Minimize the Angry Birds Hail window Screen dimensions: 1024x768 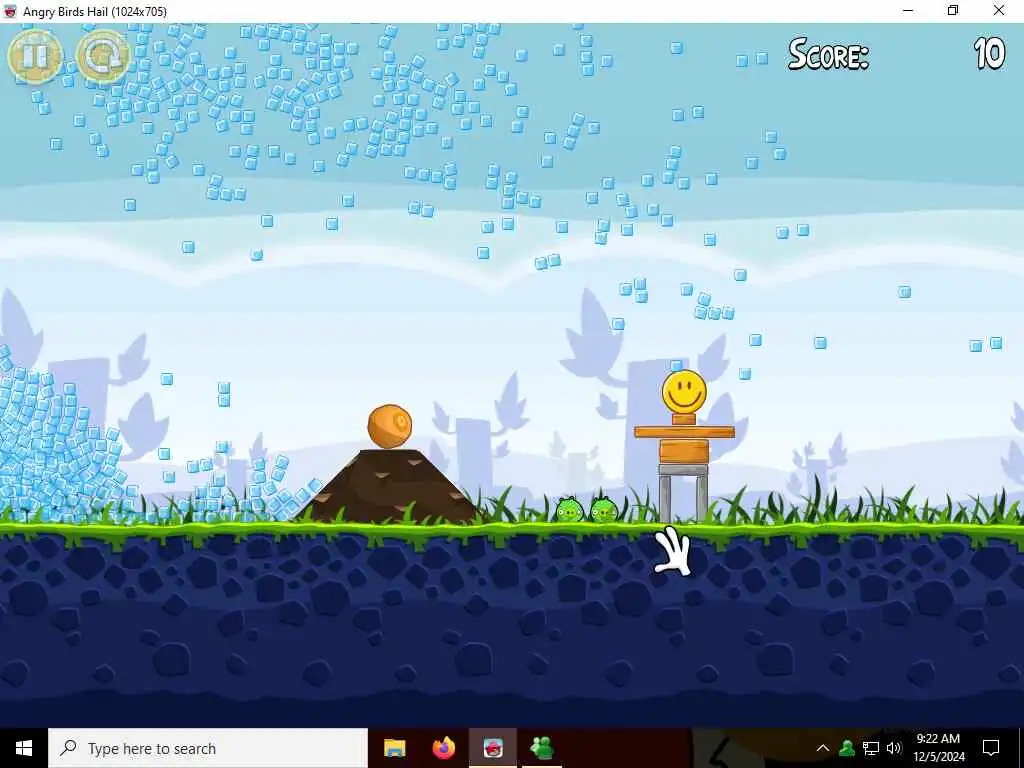pyautogui.click(x=908, y=11)
